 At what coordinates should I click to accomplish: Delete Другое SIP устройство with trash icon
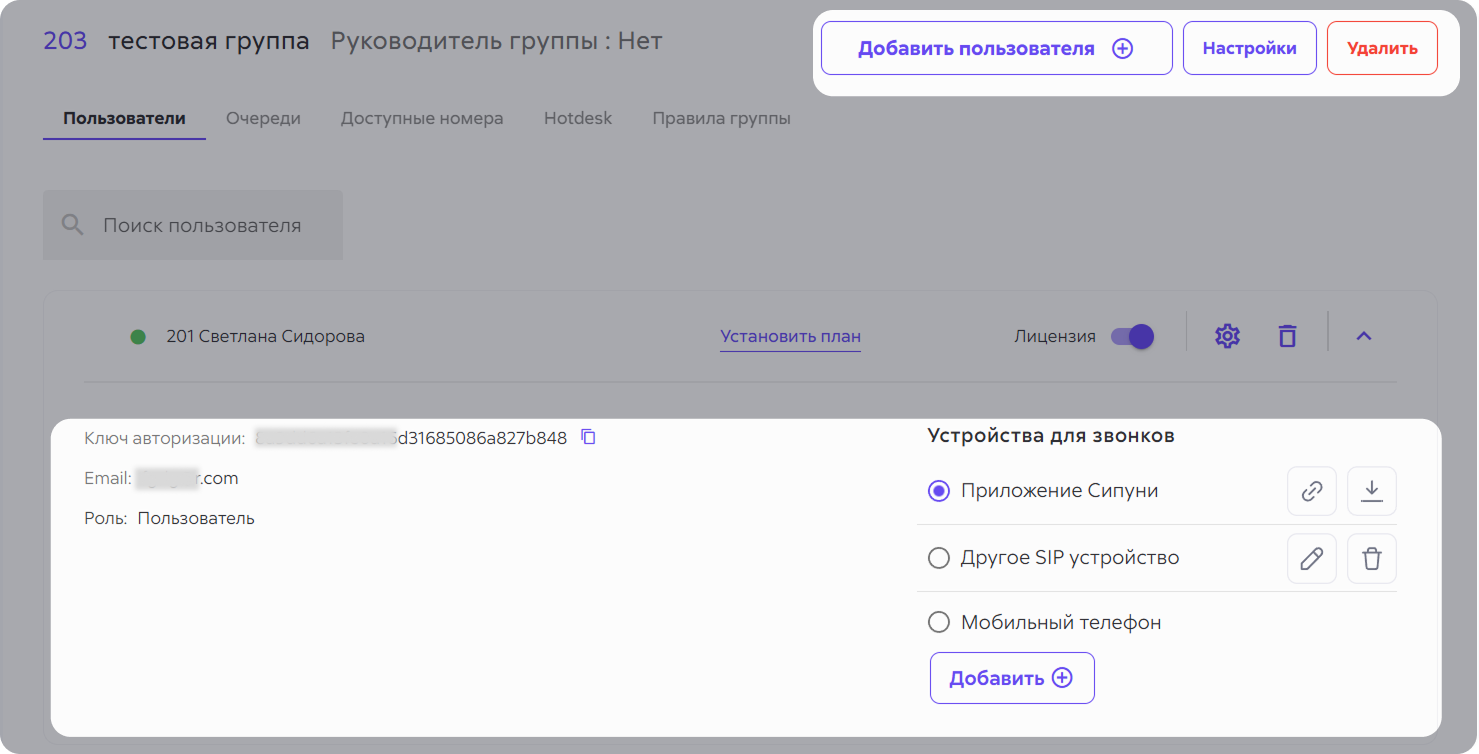pos(1371,558)
